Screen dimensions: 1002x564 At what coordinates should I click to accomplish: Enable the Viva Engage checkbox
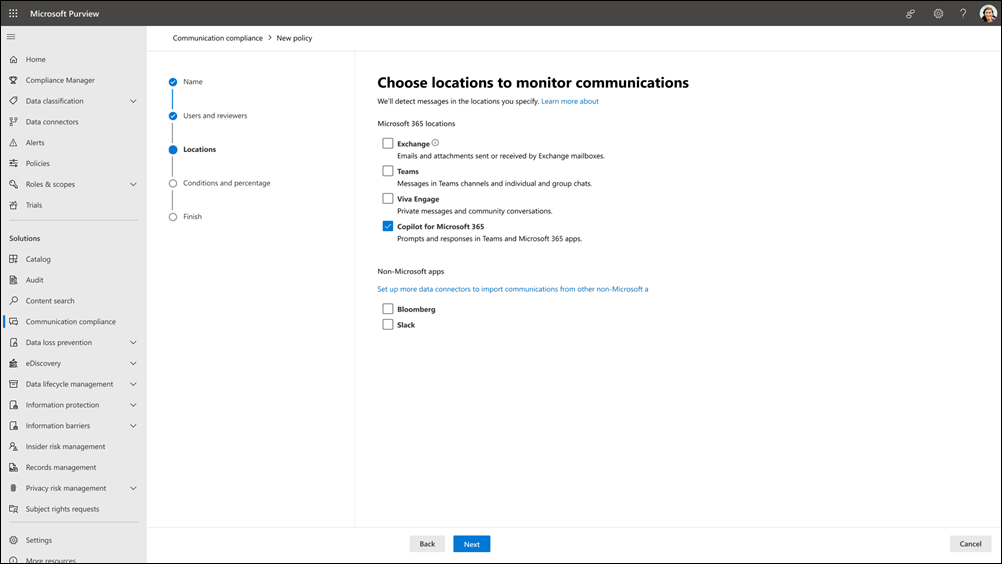[x=387, y=199]
